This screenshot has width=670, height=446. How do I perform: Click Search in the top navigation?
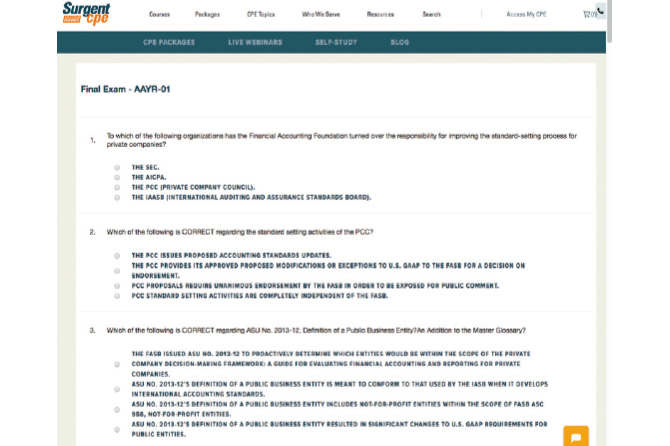(x=431, y=15)
